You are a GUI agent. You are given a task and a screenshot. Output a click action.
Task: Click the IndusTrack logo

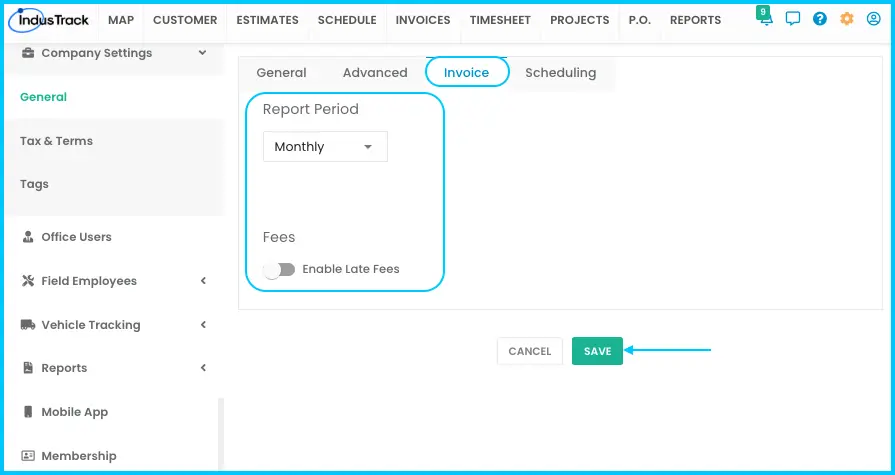click(49, 20)
